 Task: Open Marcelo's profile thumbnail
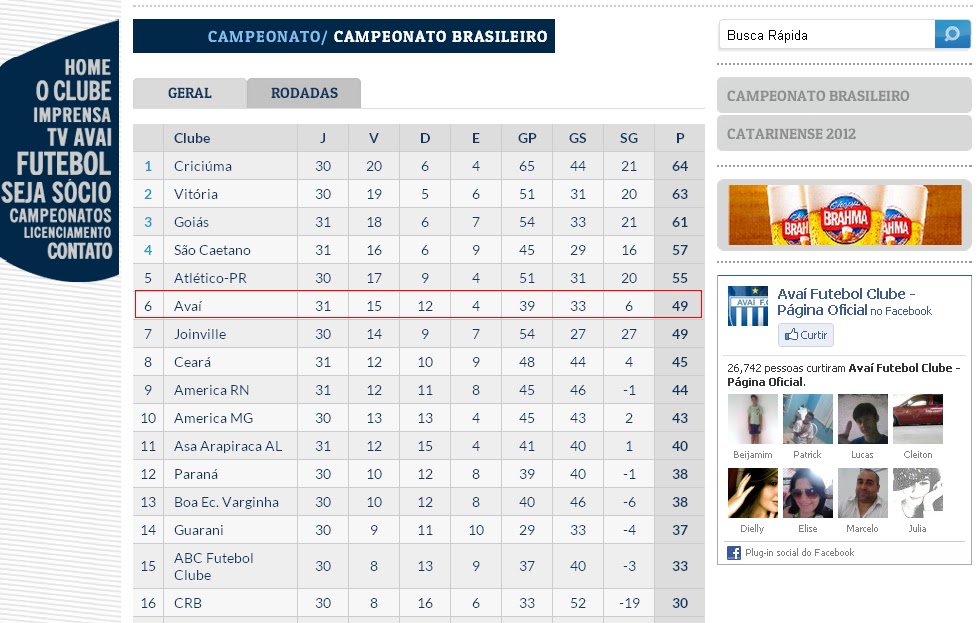tap(862, 493)
